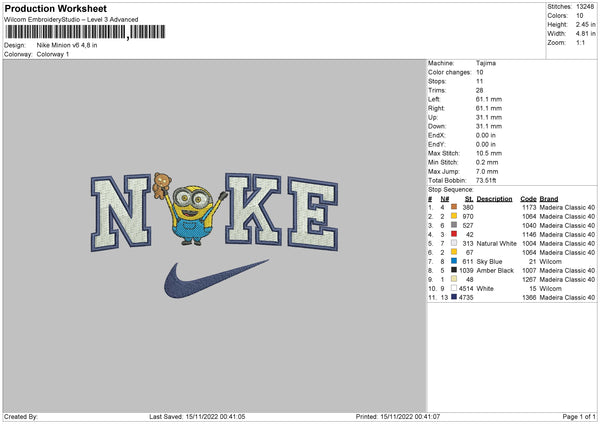The width and height of the screenshot is (600, 424).
Task: Click the Stops value 11
Action: point(479,81)
